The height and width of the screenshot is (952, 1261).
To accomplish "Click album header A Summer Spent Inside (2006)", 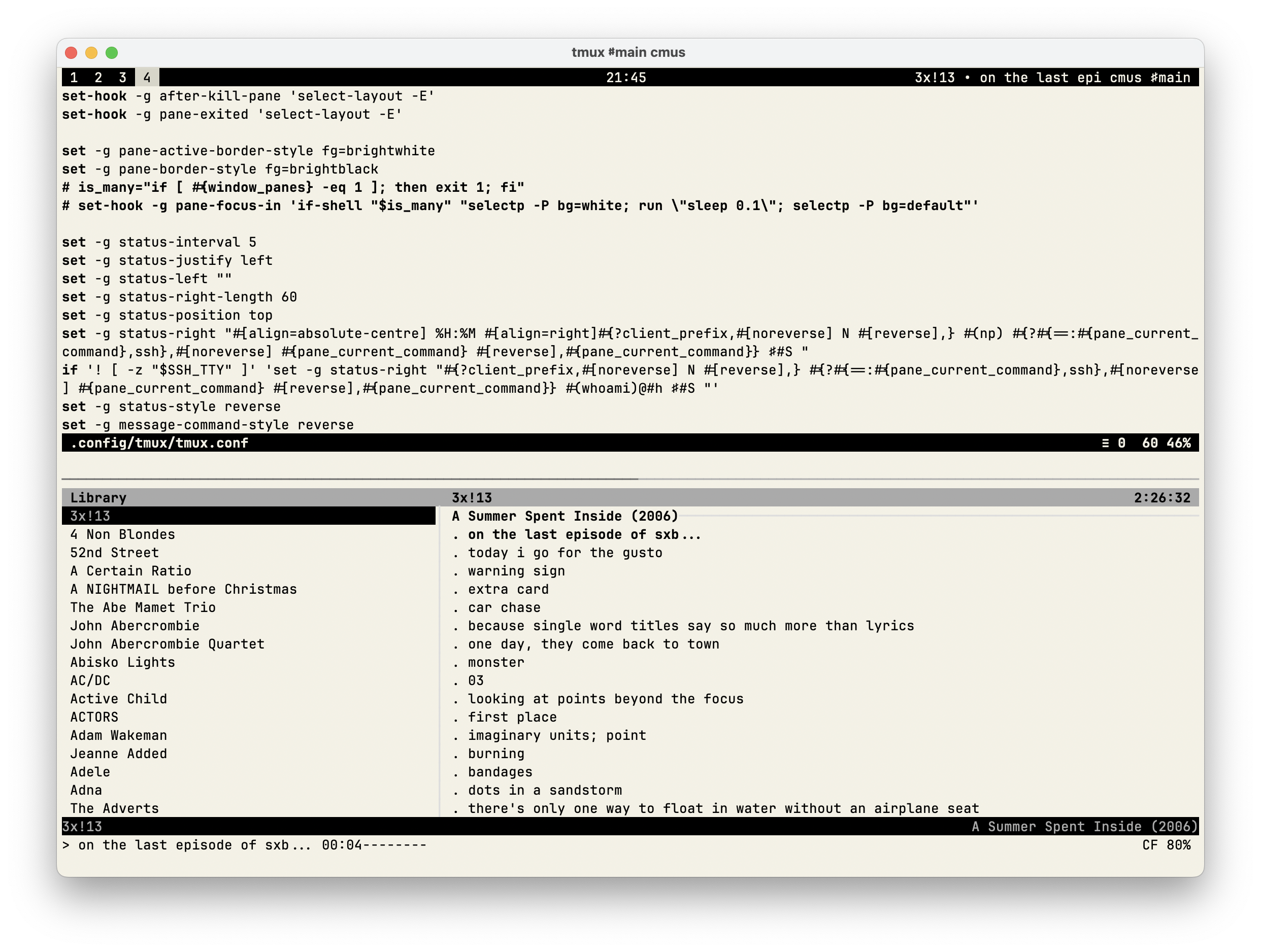I will pos(565,516).
